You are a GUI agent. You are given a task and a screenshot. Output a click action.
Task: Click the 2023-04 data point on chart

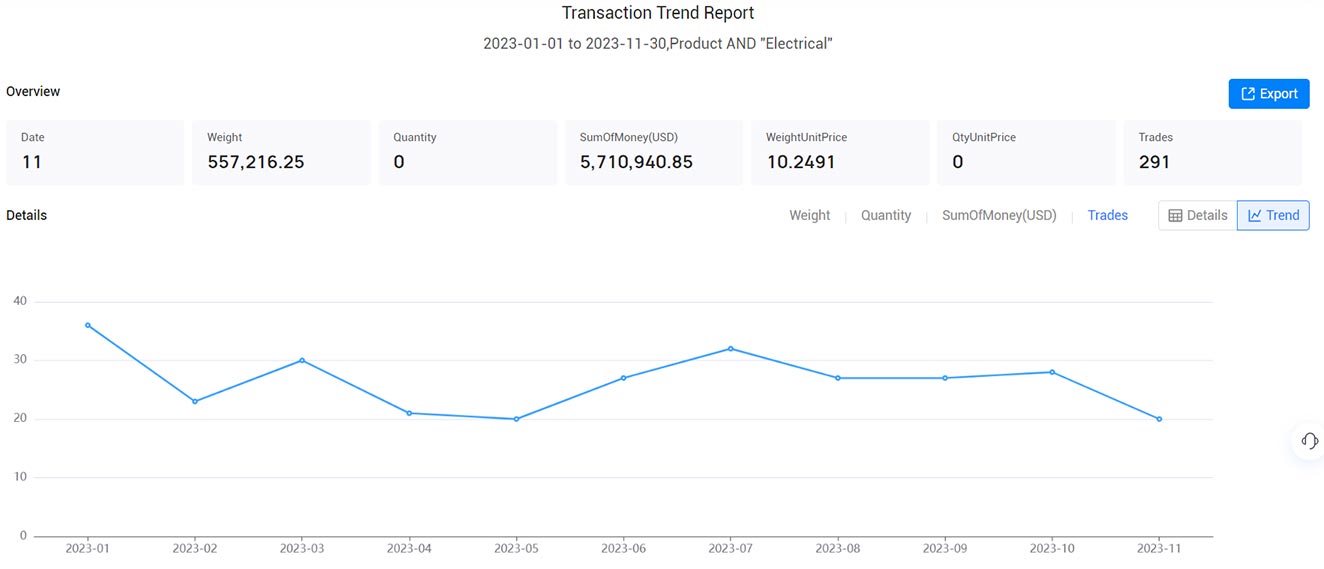click(409, 413)
